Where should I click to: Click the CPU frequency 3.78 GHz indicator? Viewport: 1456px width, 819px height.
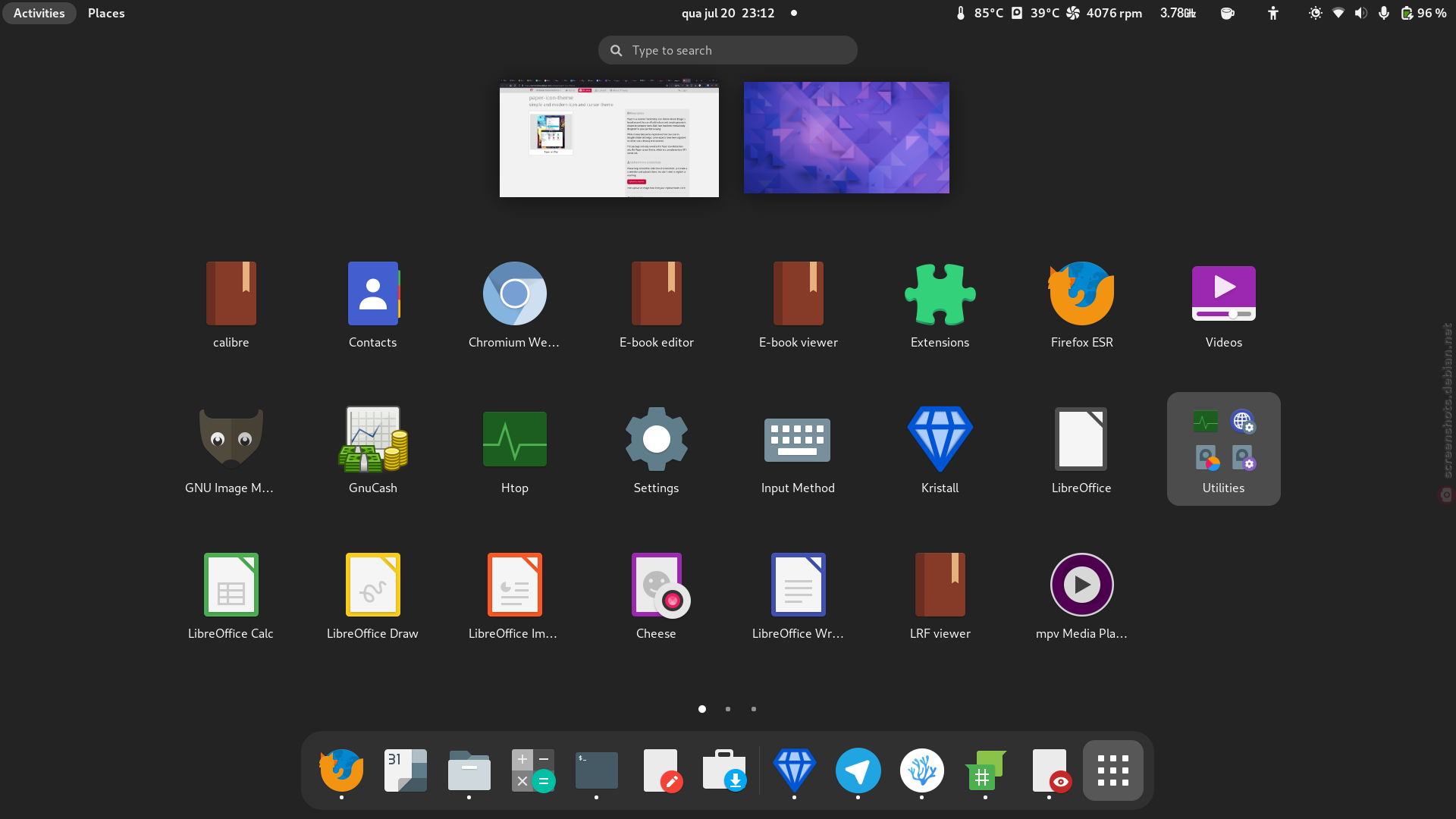pyautogui.click(x=1178, y=13)
